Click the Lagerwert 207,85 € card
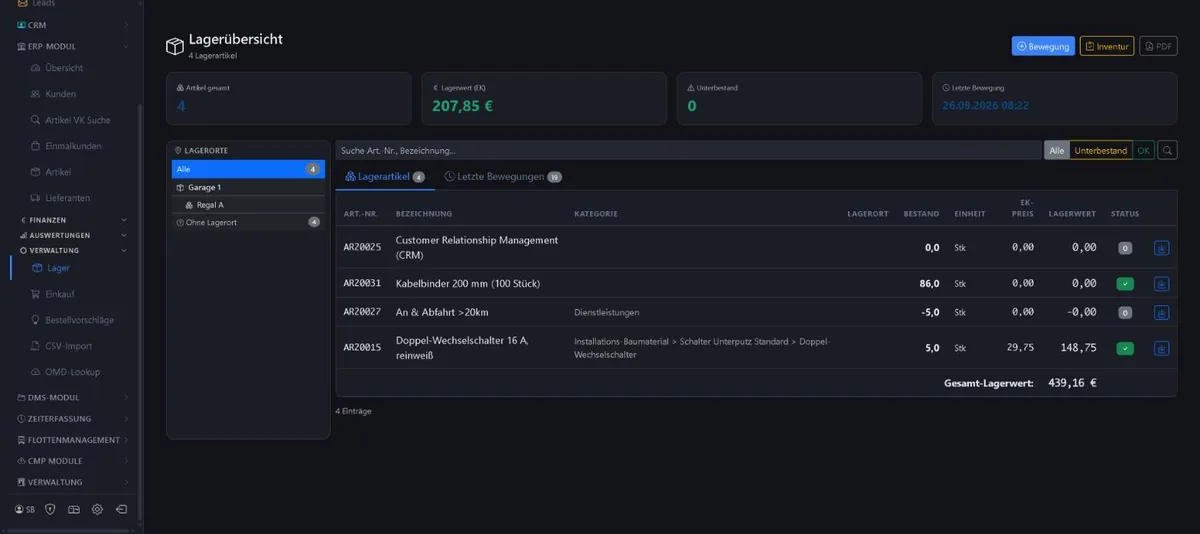The image size is (1200, 534). click(543, 98)
